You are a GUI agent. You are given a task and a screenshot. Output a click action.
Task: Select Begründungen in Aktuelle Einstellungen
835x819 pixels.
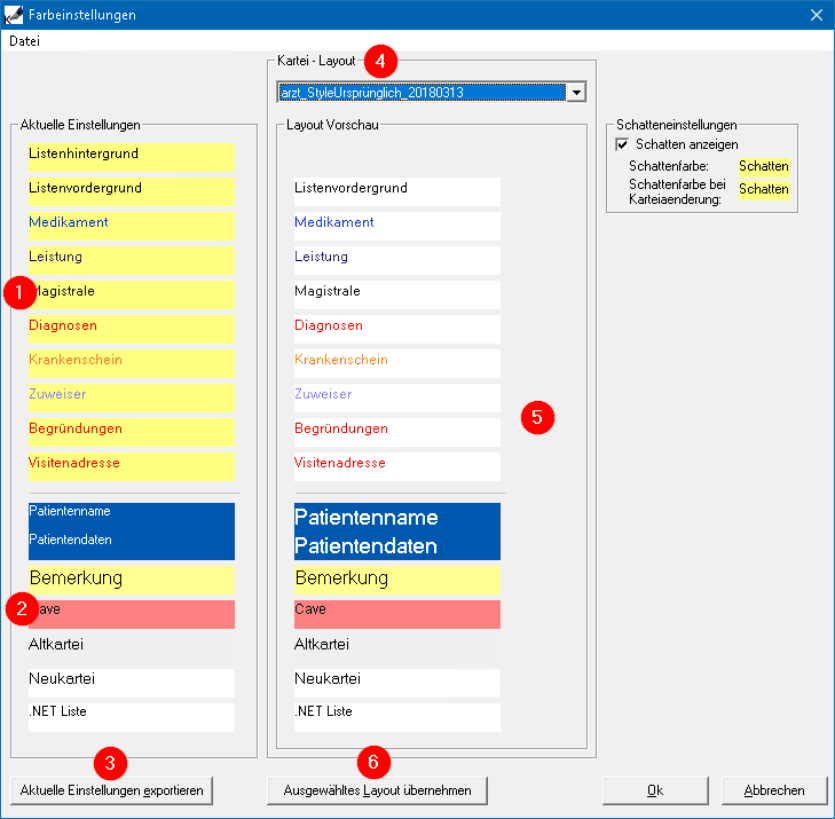(x=132, y=432)
